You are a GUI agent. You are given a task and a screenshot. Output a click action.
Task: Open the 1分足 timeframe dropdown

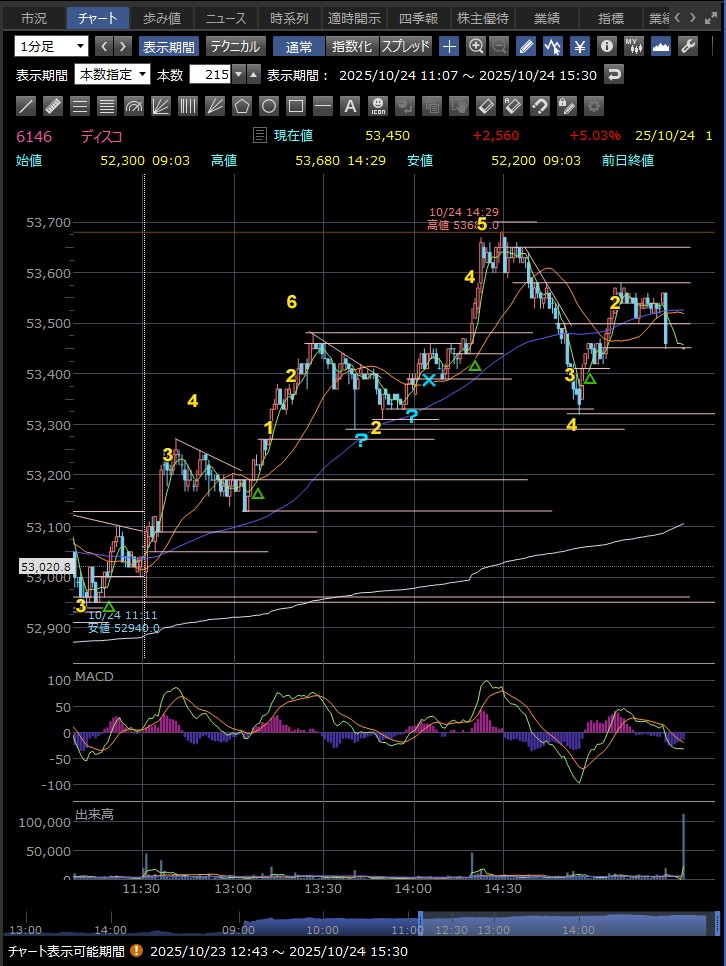pos(51,46)
